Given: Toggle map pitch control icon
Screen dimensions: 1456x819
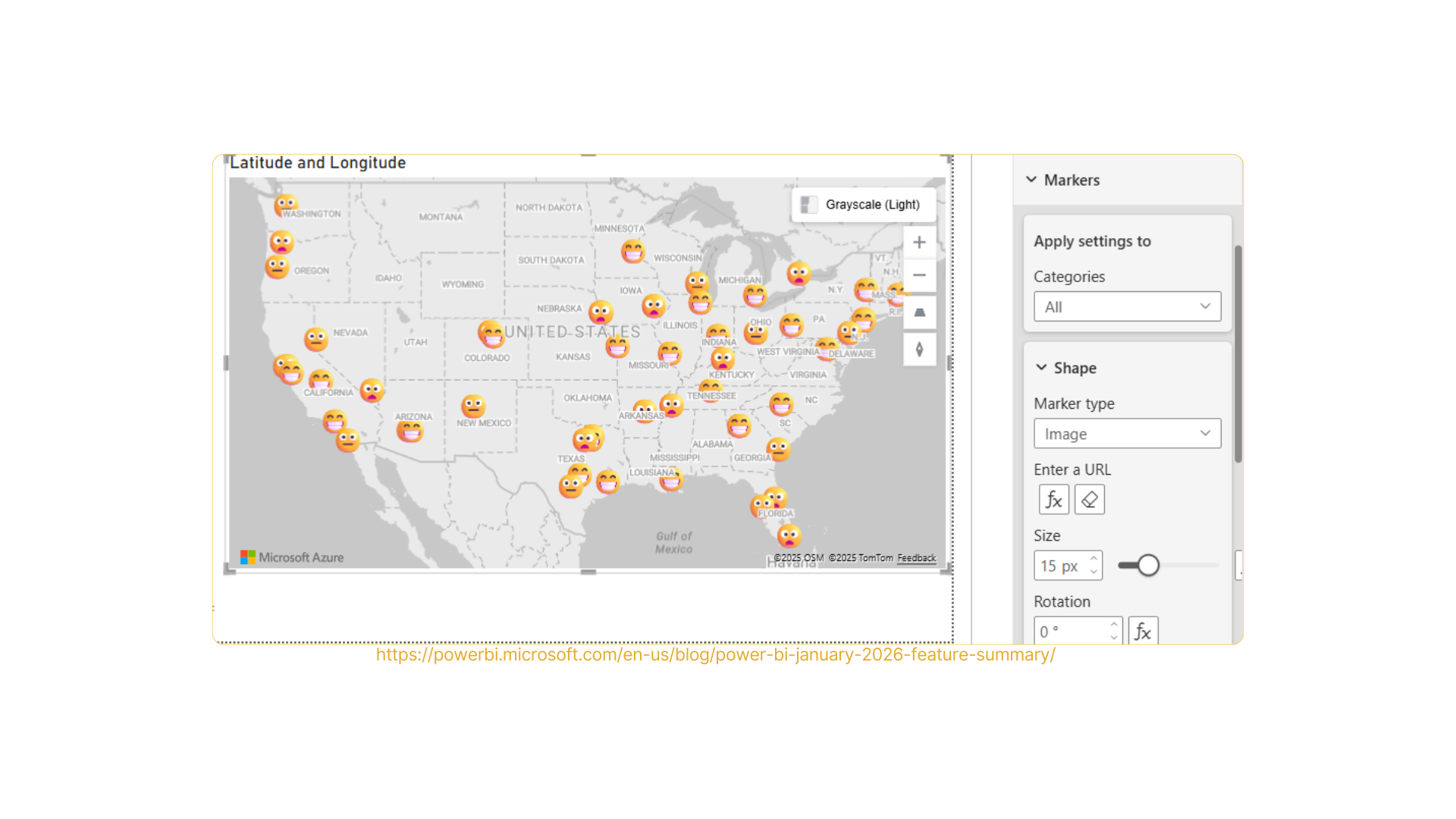Looking at the screenshot, I should [x=919, y=312].
